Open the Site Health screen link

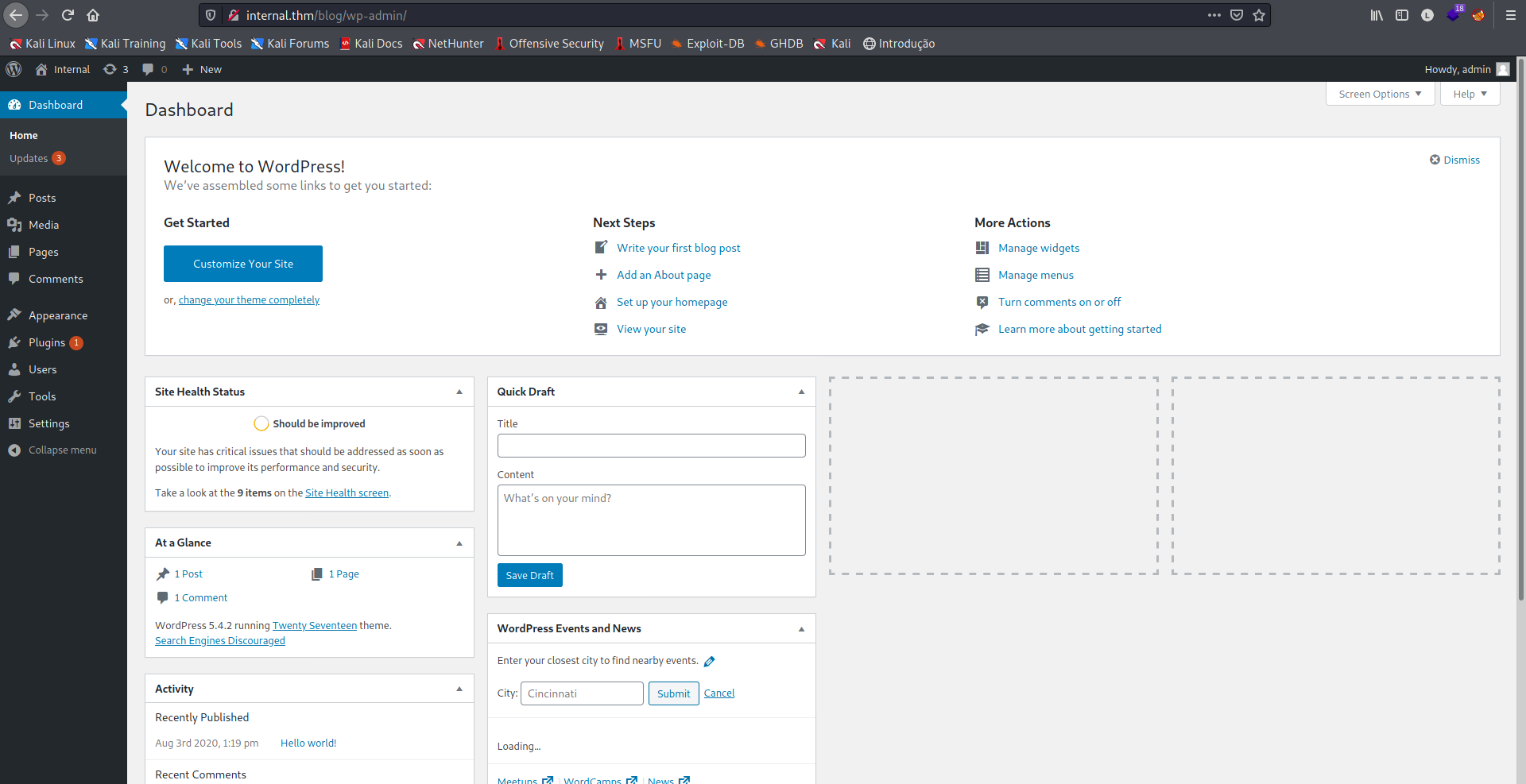347,492
